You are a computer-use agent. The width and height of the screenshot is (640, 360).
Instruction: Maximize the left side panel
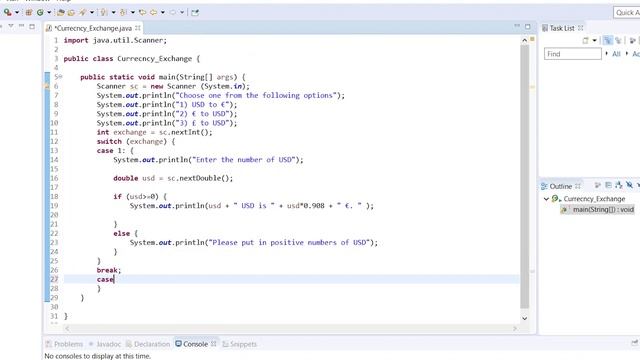32,27
